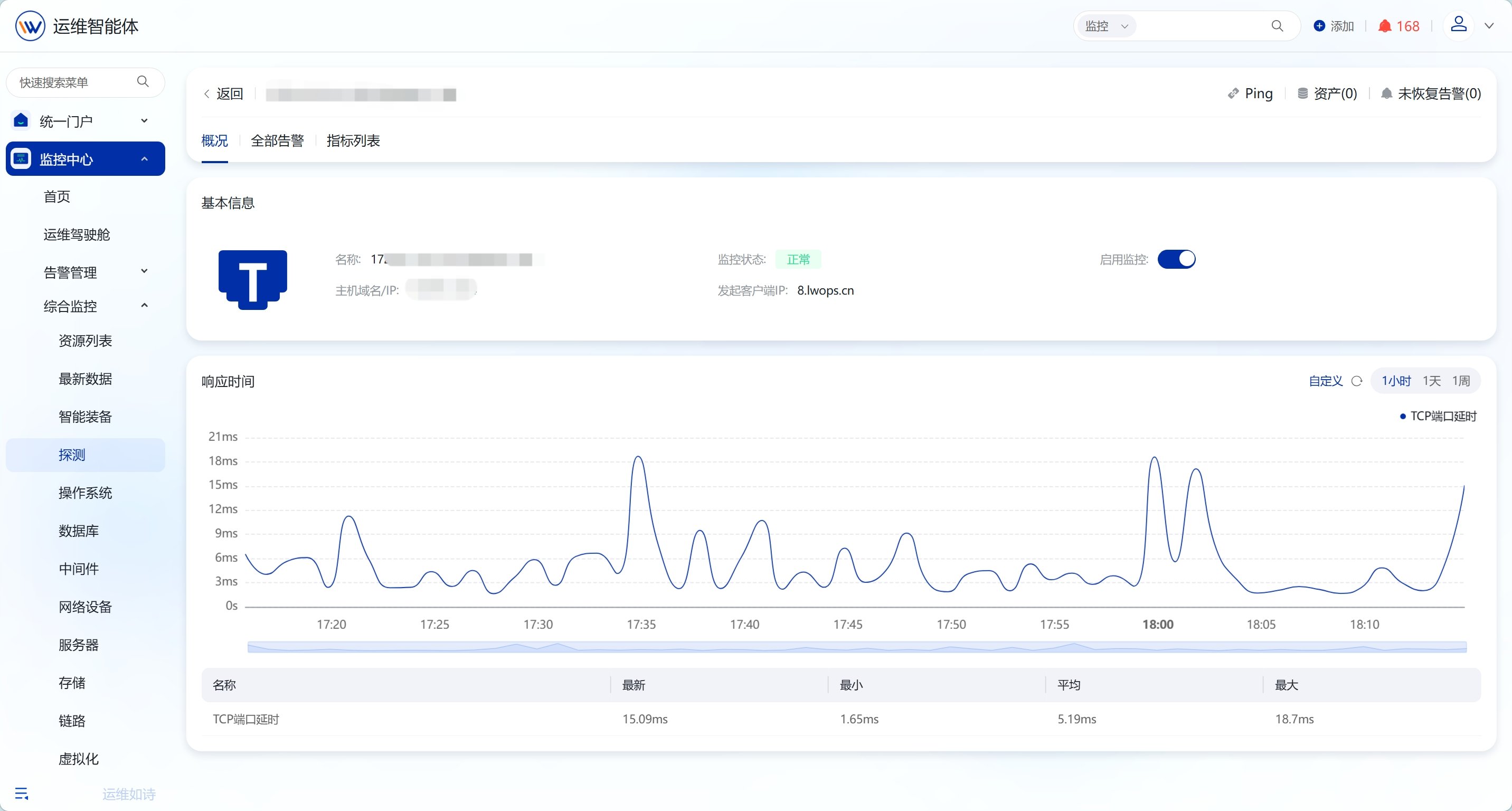Refresh the response time chart
The height and width of the screenshot is (811, 1512).
click(1356, 381)
